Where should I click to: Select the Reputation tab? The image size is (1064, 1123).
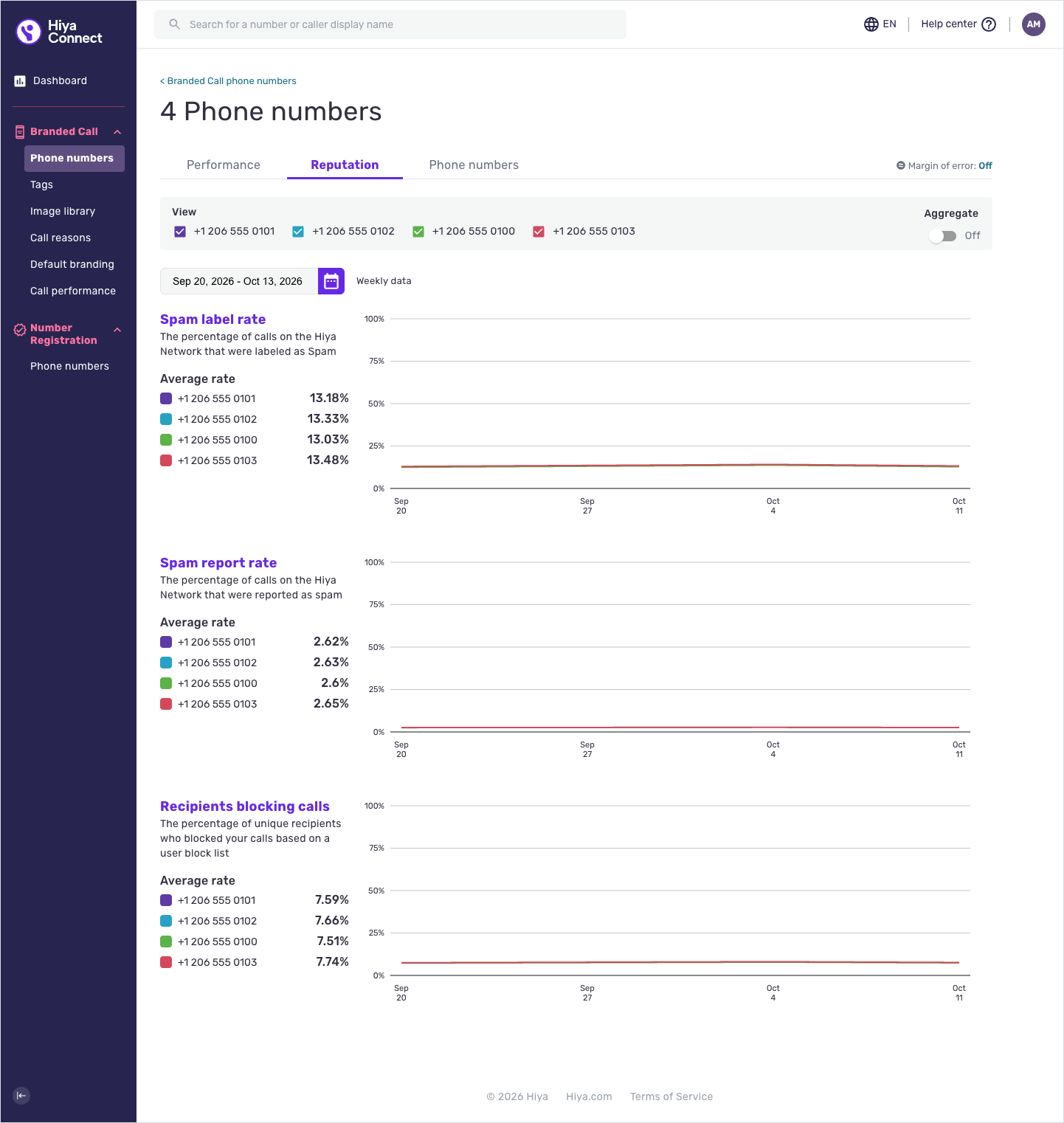(345, 165)
